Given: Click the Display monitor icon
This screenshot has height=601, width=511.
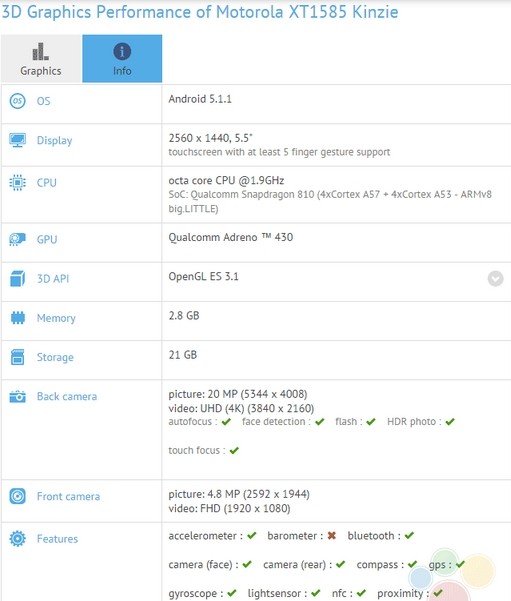Looking at the screenshot, I should pyautogui.click(x=18, y=140).
